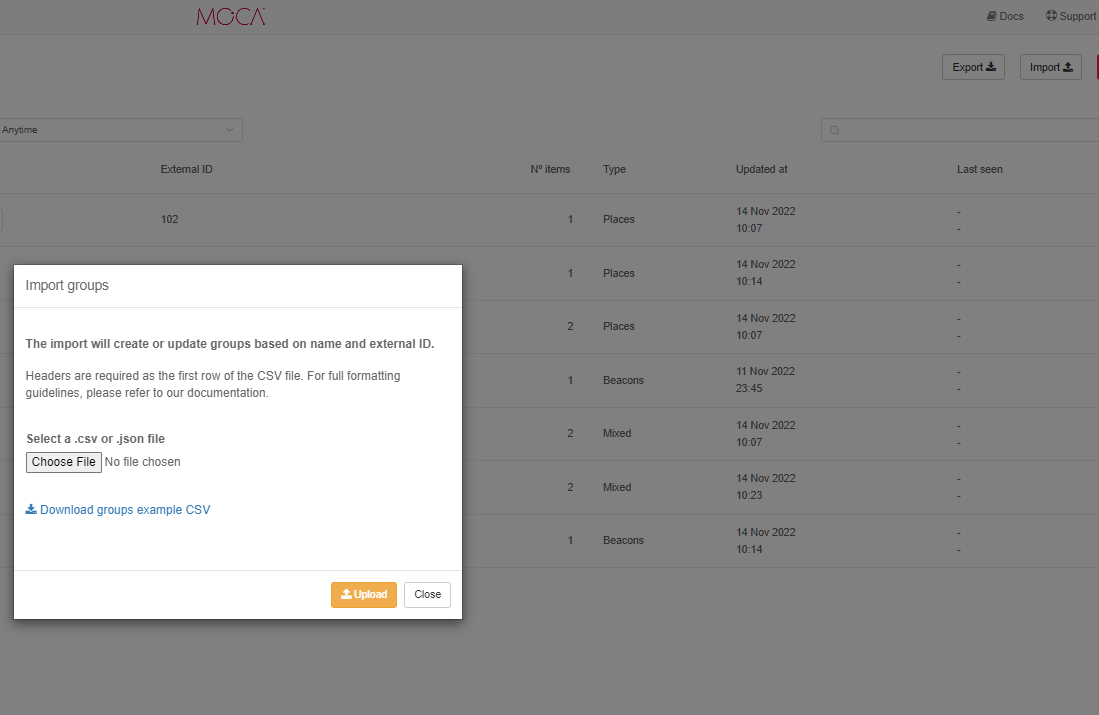Click the Updated at column header
Viewport: 1099px width, 715px height.
pos(762,169)
